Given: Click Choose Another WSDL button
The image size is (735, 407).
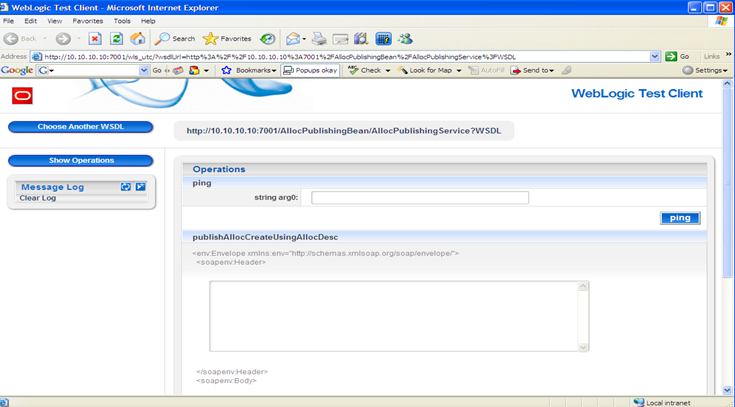Looking at the screenshot, I should coord(81,127).
